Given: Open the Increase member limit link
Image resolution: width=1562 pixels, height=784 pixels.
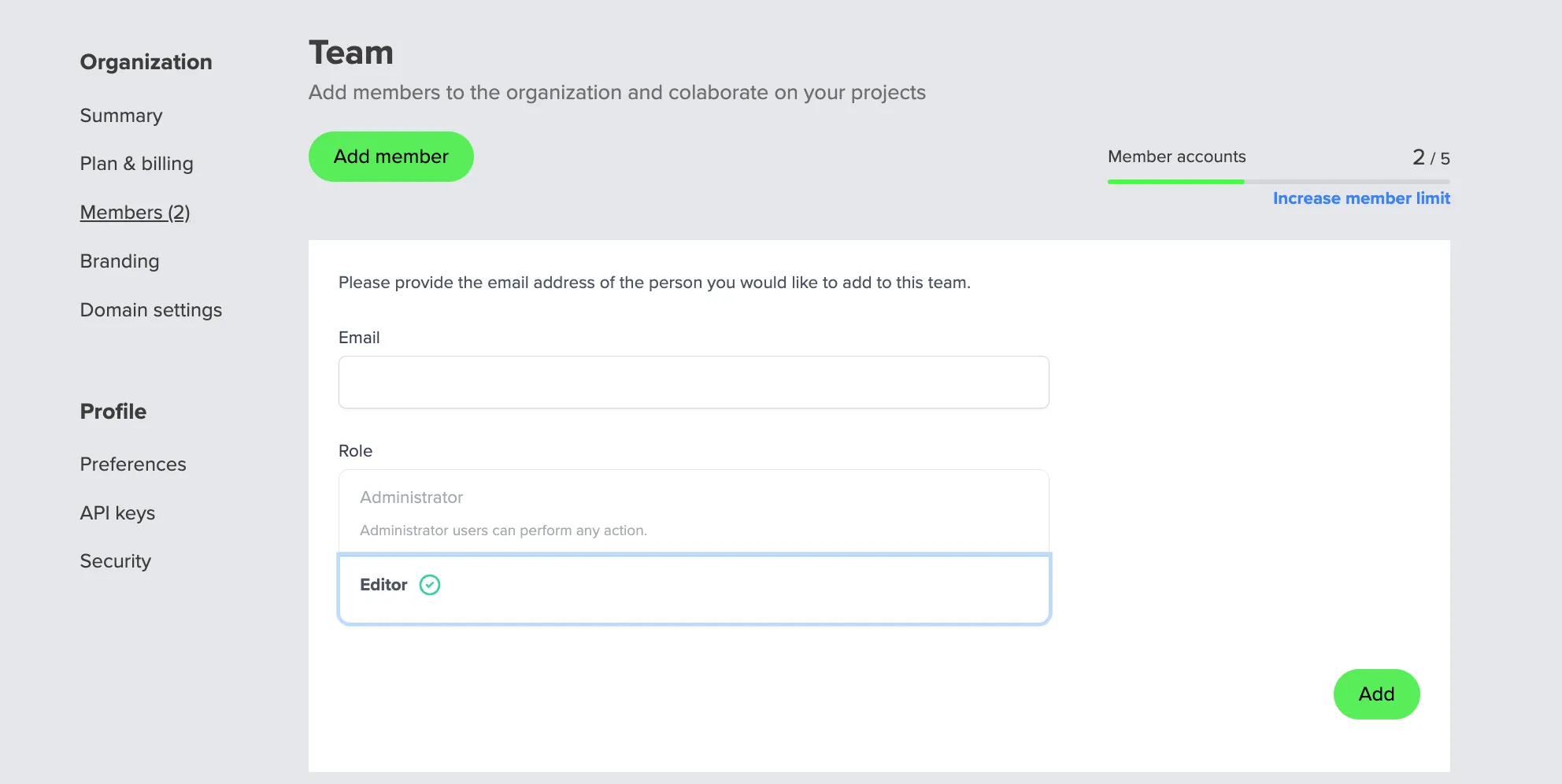Looking at the screenshot, I should click(x=1360, y=198).
